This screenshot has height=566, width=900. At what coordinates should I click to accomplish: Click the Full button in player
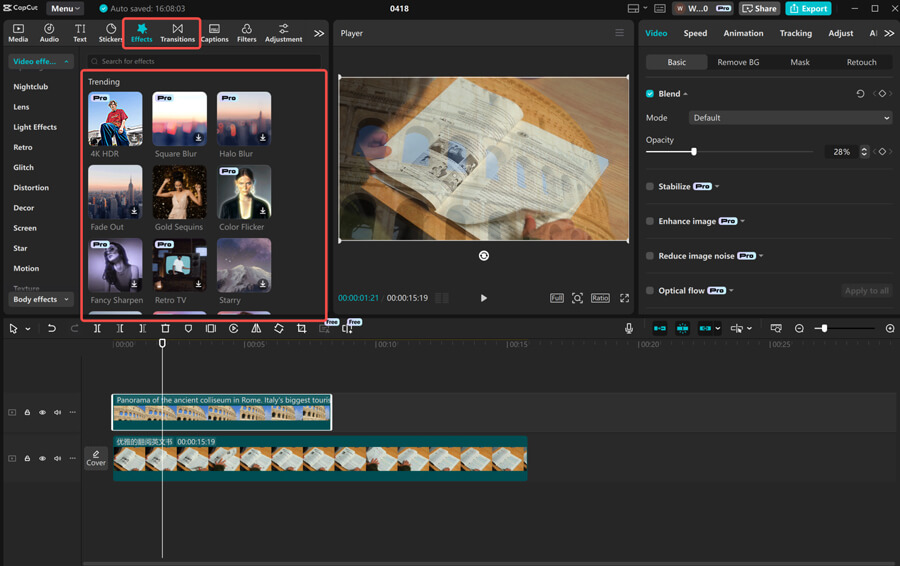(x=556, y=298)
